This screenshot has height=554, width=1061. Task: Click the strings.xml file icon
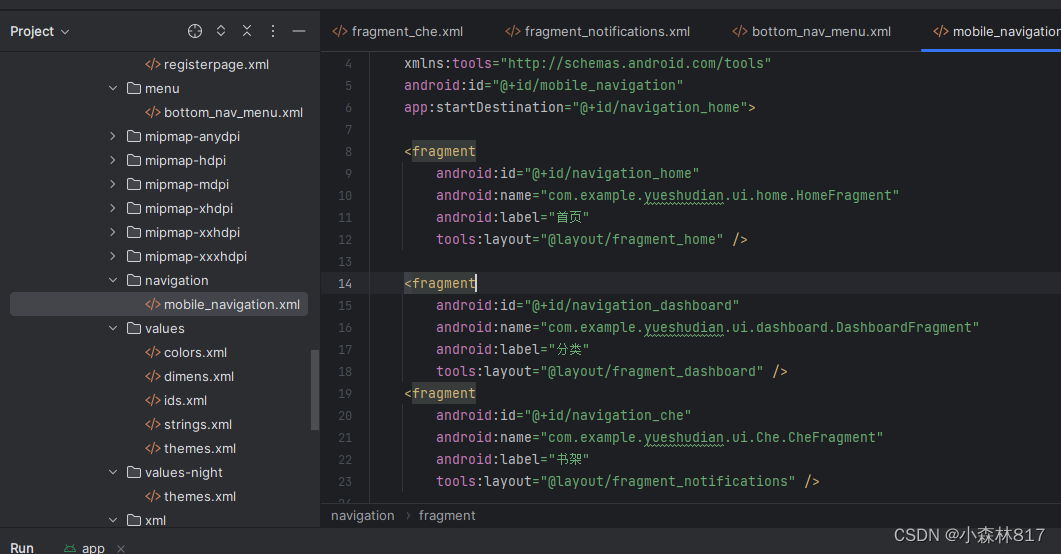(x=153, y=424)
